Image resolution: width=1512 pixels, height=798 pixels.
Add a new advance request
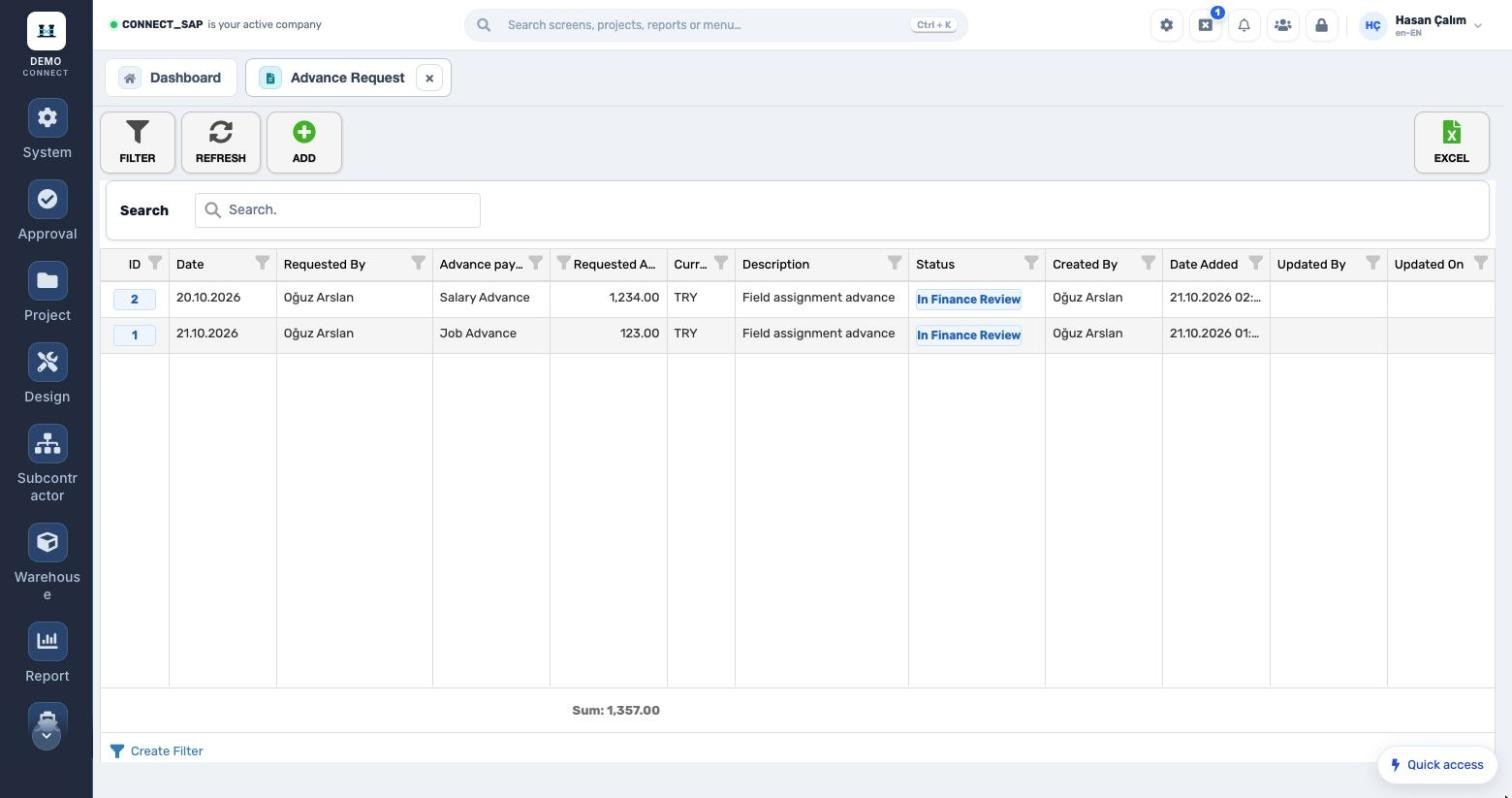304,142
